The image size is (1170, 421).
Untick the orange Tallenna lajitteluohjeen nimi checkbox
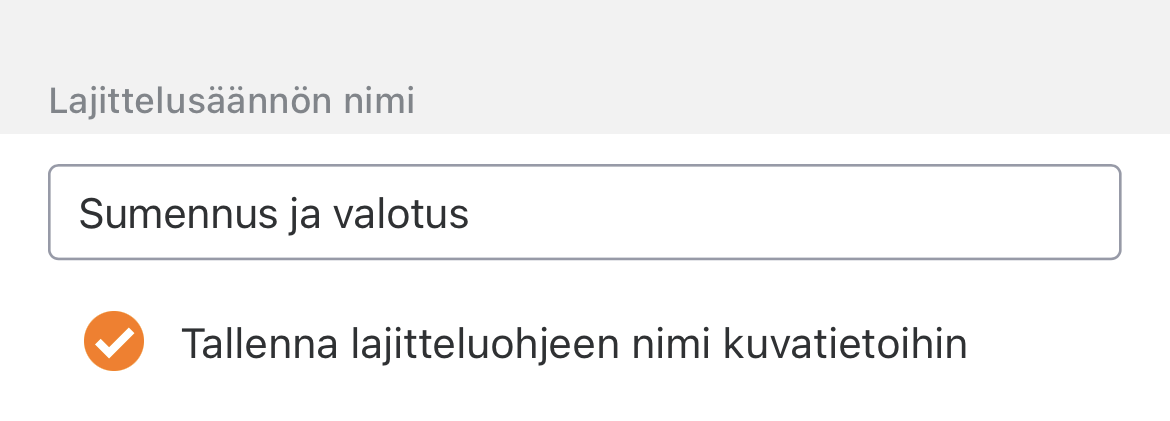coord(114,342)
